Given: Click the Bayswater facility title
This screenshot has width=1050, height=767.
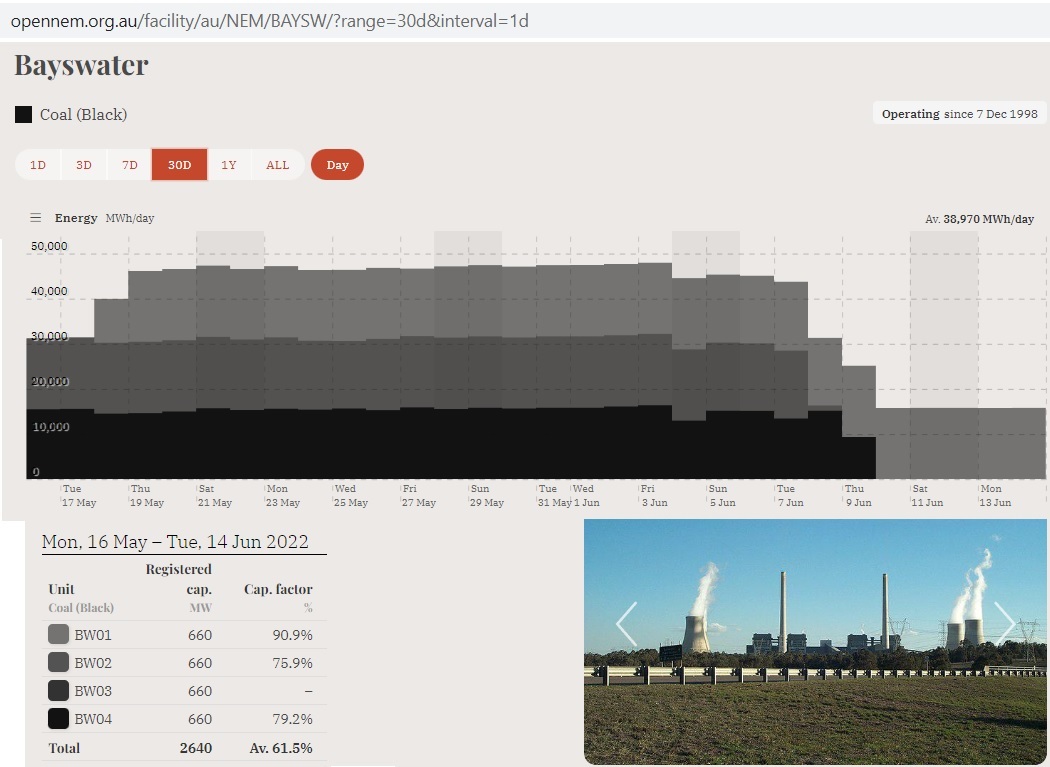Looking at the screenshot, I should point(81,65).
